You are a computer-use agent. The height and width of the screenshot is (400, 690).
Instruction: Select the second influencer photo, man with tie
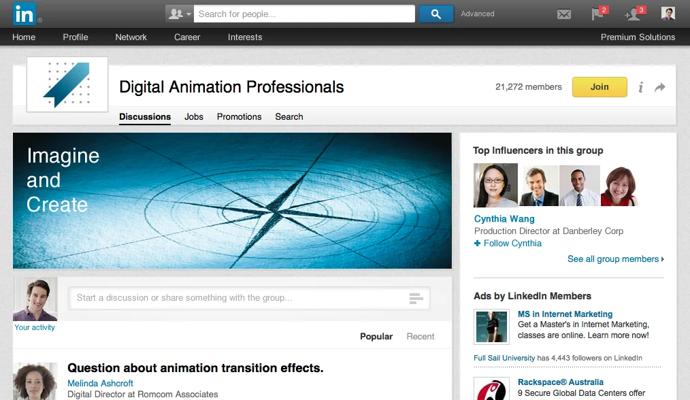539,186
